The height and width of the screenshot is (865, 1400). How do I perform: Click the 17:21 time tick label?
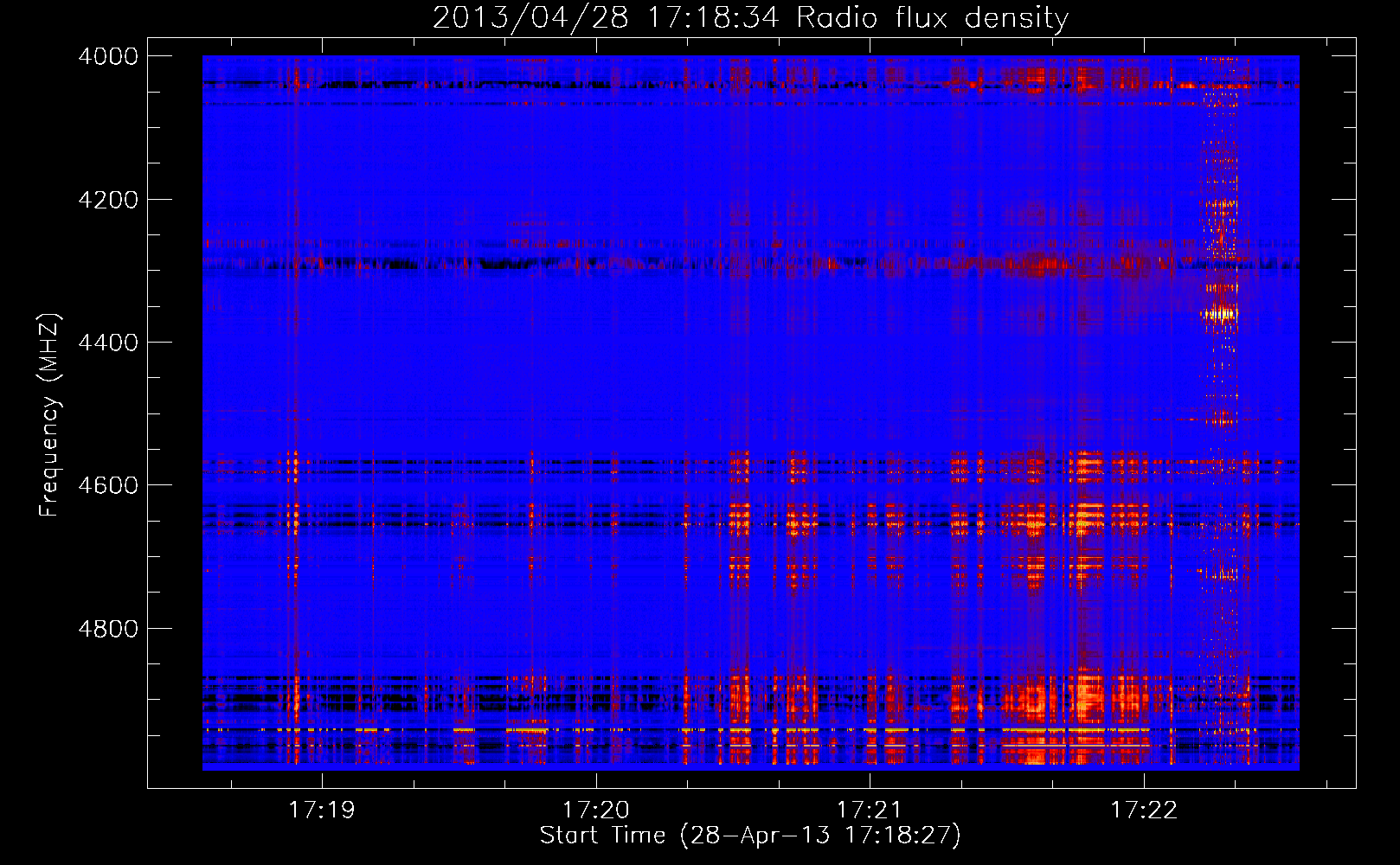click(870, 811)
